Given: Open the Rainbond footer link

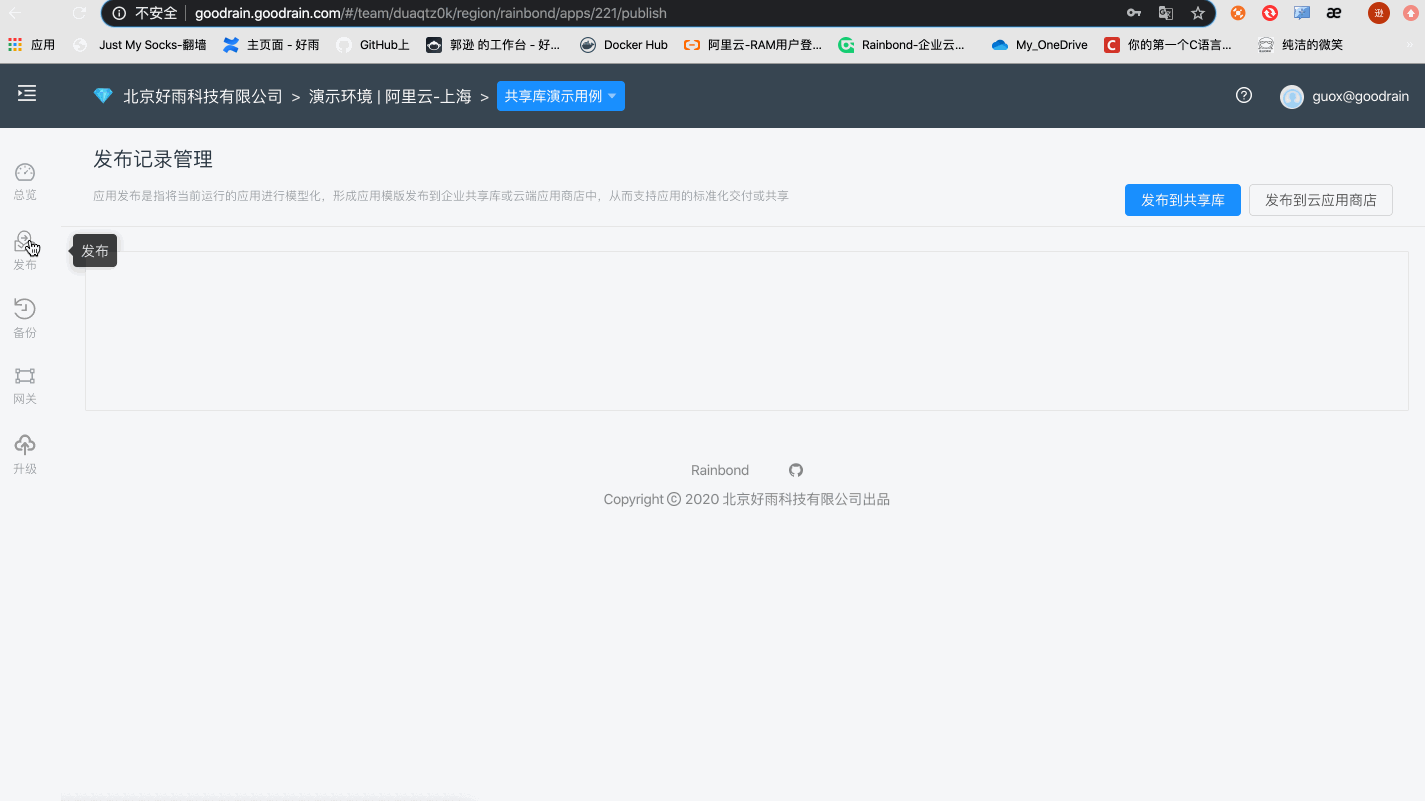Looking at the screenshot, I should (x=720, y=470).
